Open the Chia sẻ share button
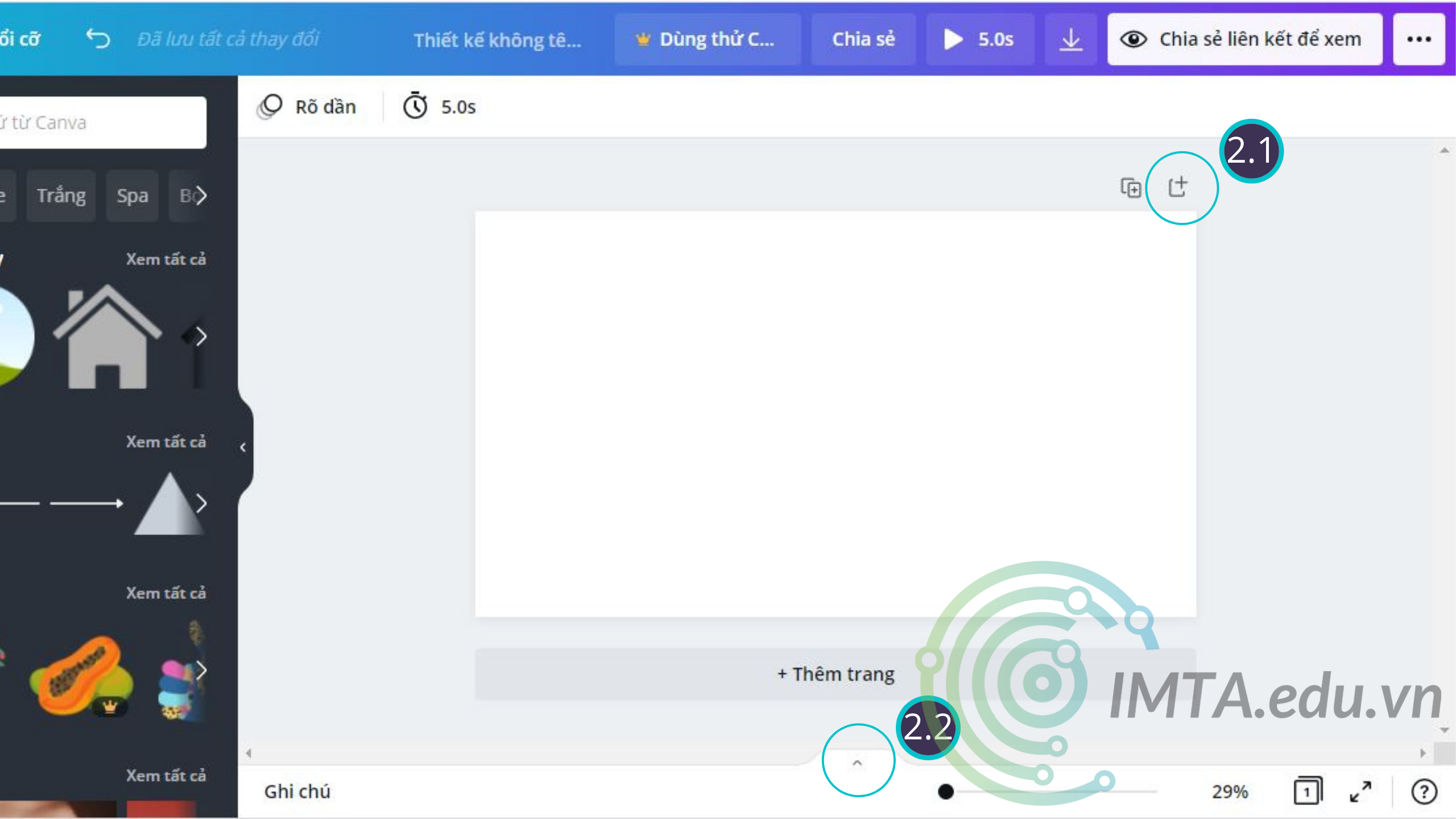 click(x=863, y=39)
